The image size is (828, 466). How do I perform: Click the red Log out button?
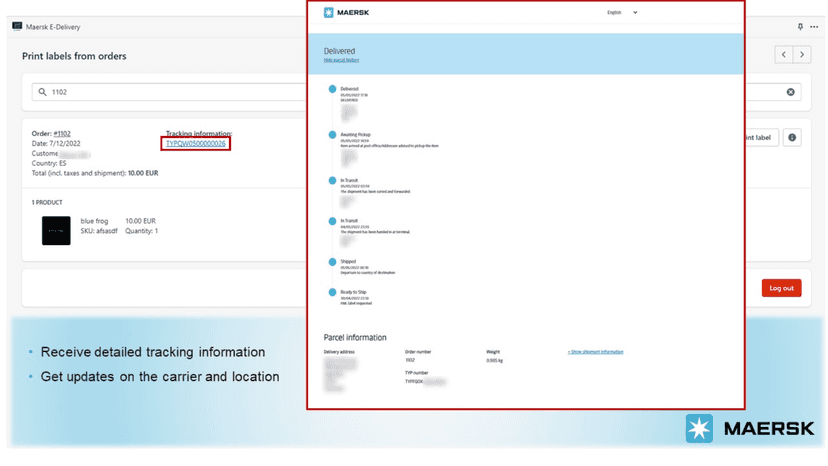[782, 288]
